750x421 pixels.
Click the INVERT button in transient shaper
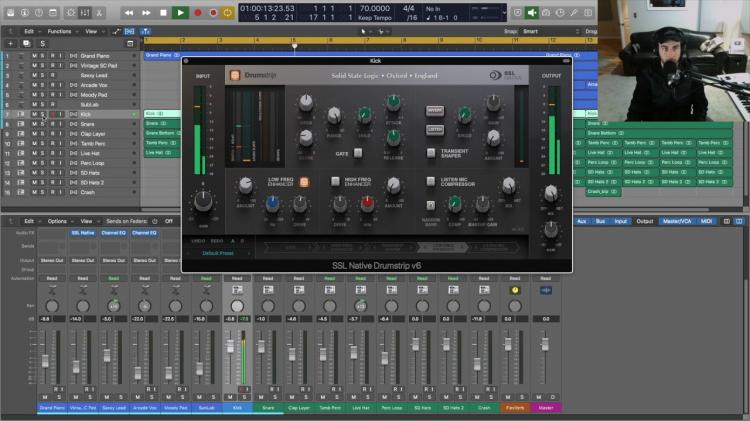tap(434, 111)
